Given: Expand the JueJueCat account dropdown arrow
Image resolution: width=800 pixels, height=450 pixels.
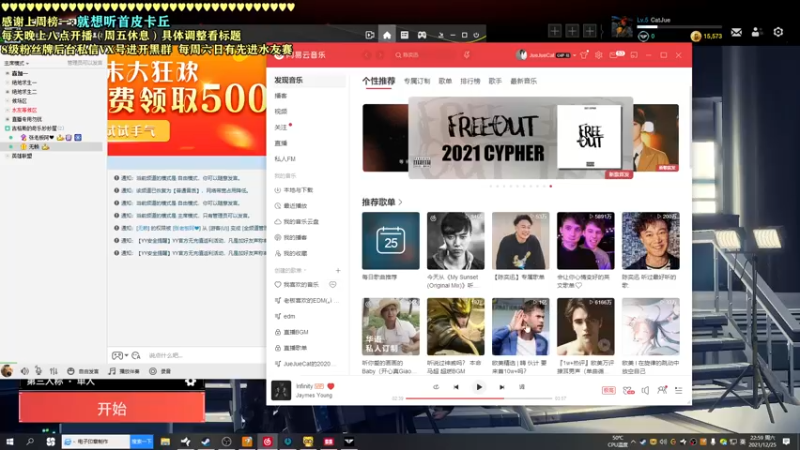Looking at the screenshot, I should click(x=574, y=56).
